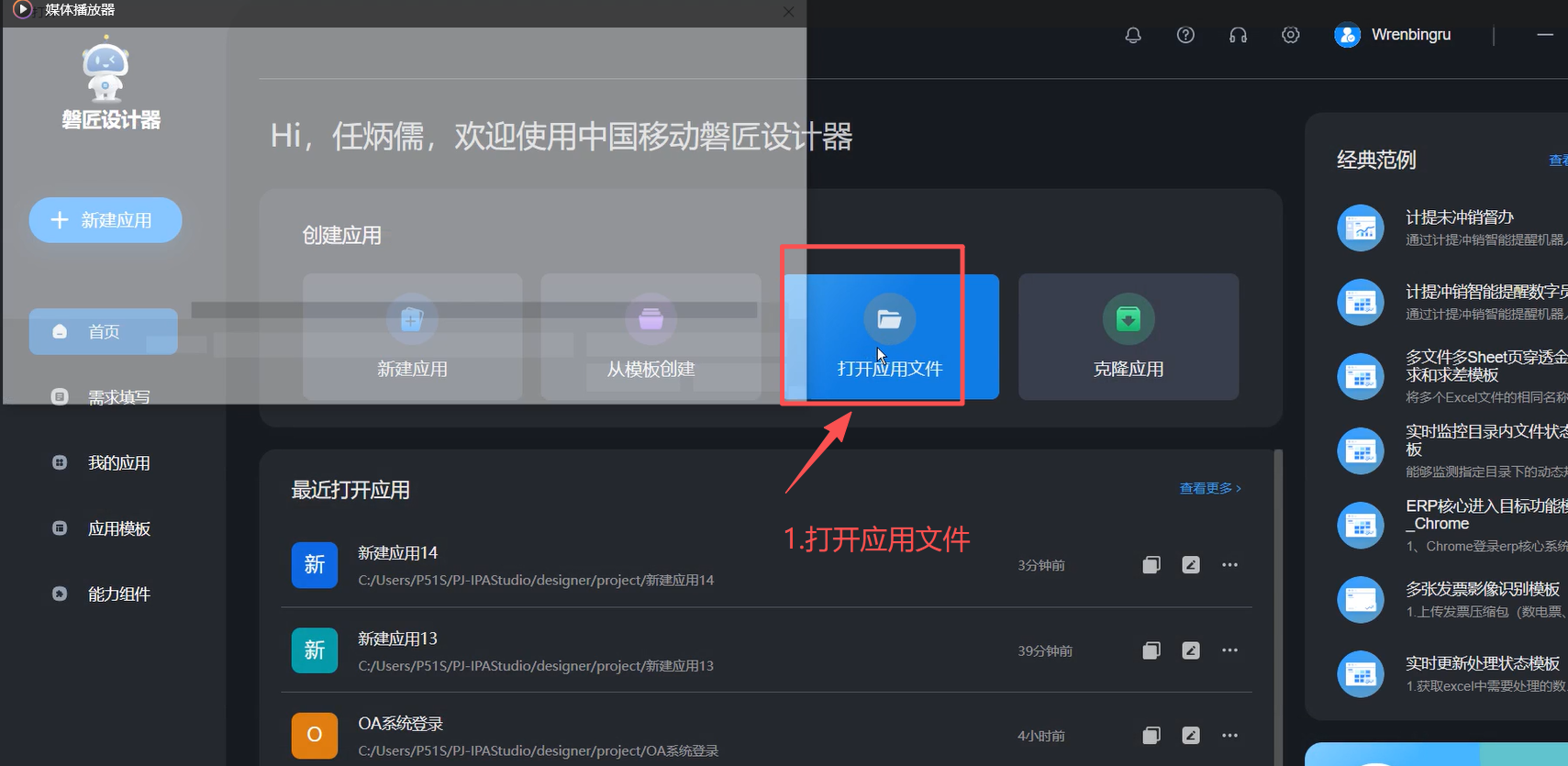Open the notification bell icon
The height and width of the screenshot is (766, 1568).
tap(1133, 35)
